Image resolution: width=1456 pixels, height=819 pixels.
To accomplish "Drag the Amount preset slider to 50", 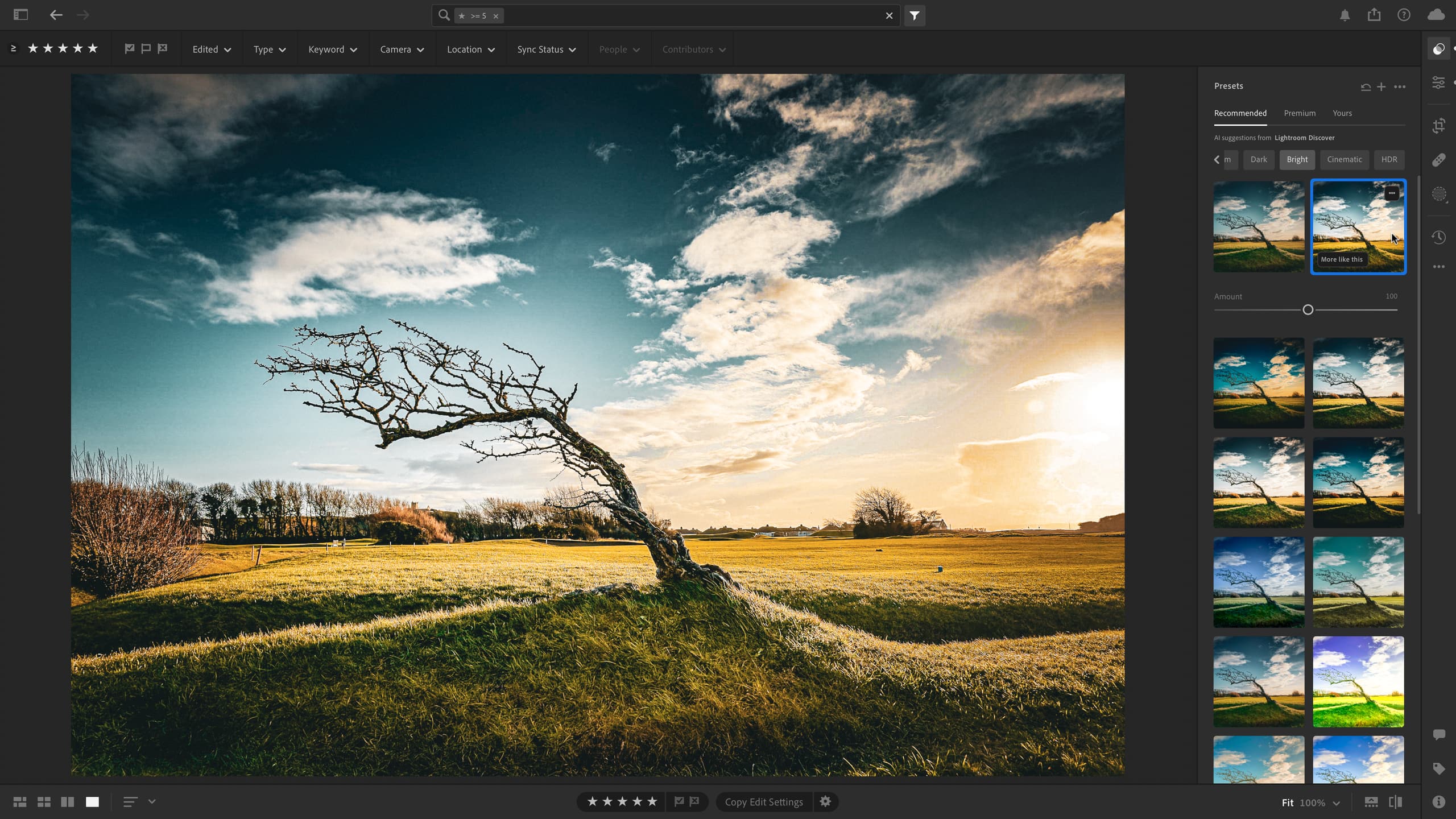I will point(1260,310).
